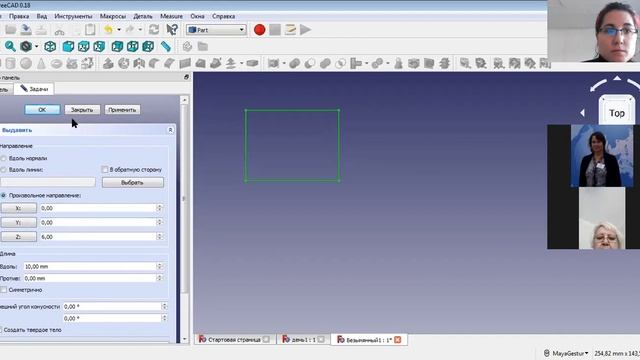Select the draw style icon
Screen dimensions: 640x360
pyautogui.click(x=26, y=47)
